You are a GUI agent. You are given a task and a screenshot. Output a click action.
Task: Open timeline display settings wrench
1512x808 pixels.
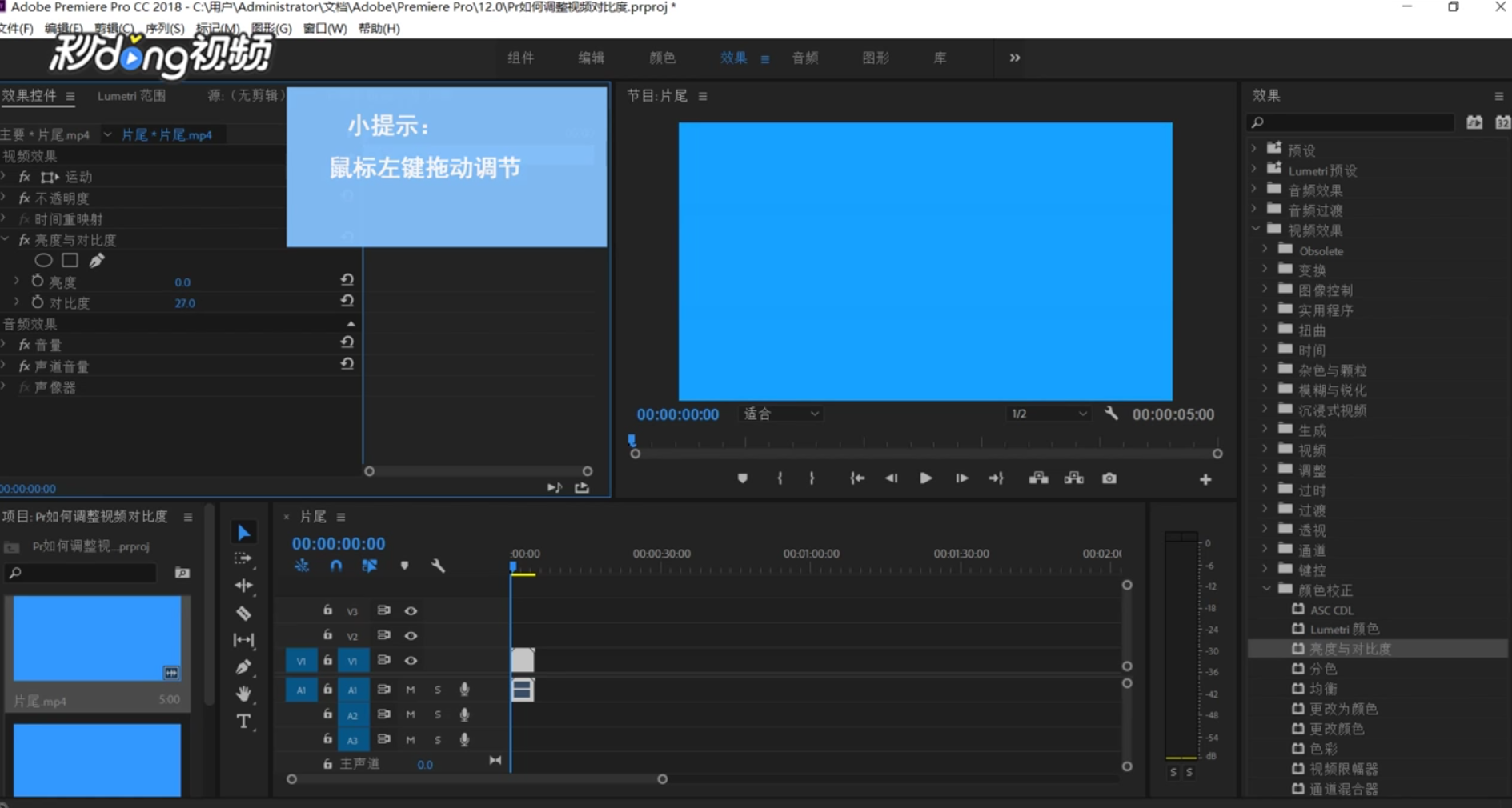[x=438, y=566]
